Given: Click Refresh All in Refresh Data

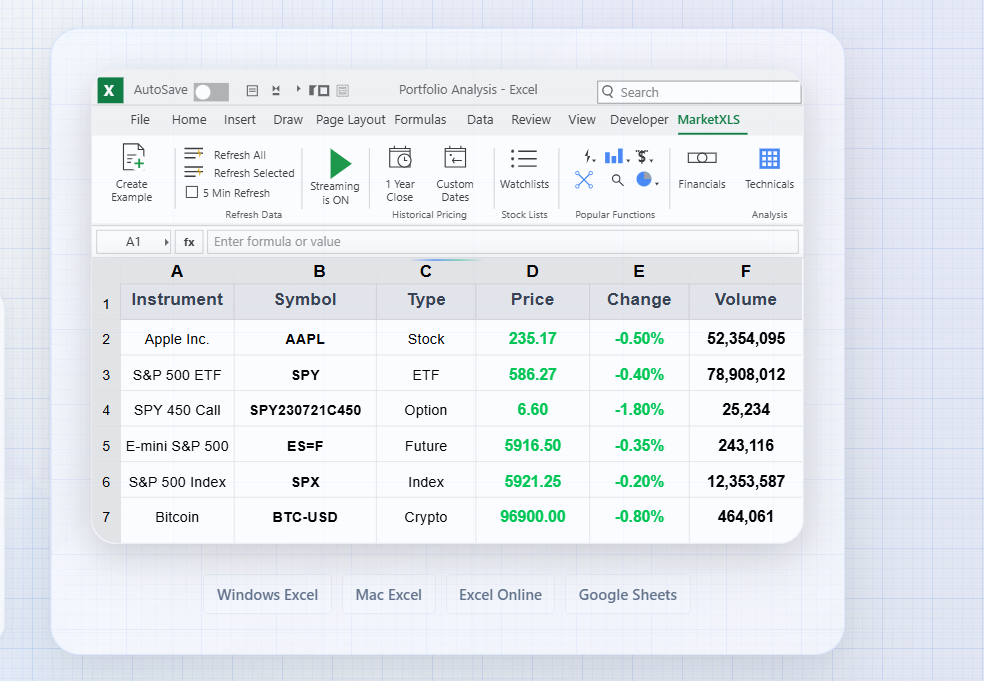Looking at the screenshot, I should (239, 155).
